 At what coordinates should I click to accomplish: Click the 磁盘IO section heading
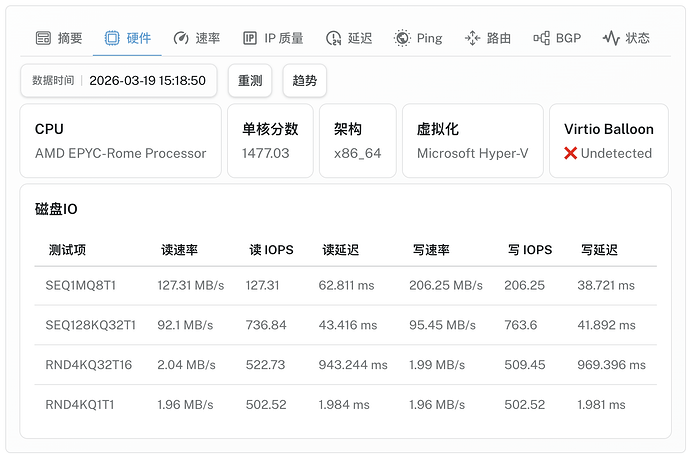(x=56, y=209)
